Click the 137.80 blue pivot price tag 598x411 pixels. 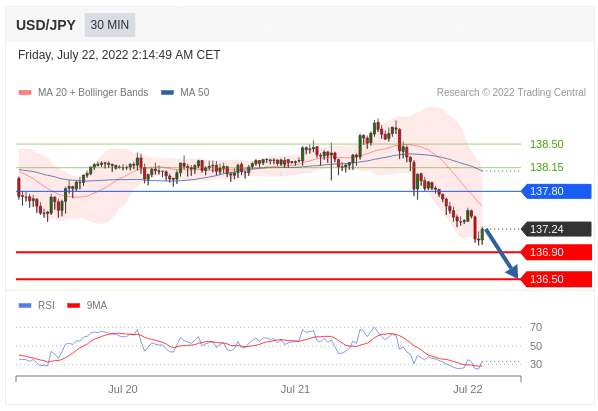click(556, 191)
